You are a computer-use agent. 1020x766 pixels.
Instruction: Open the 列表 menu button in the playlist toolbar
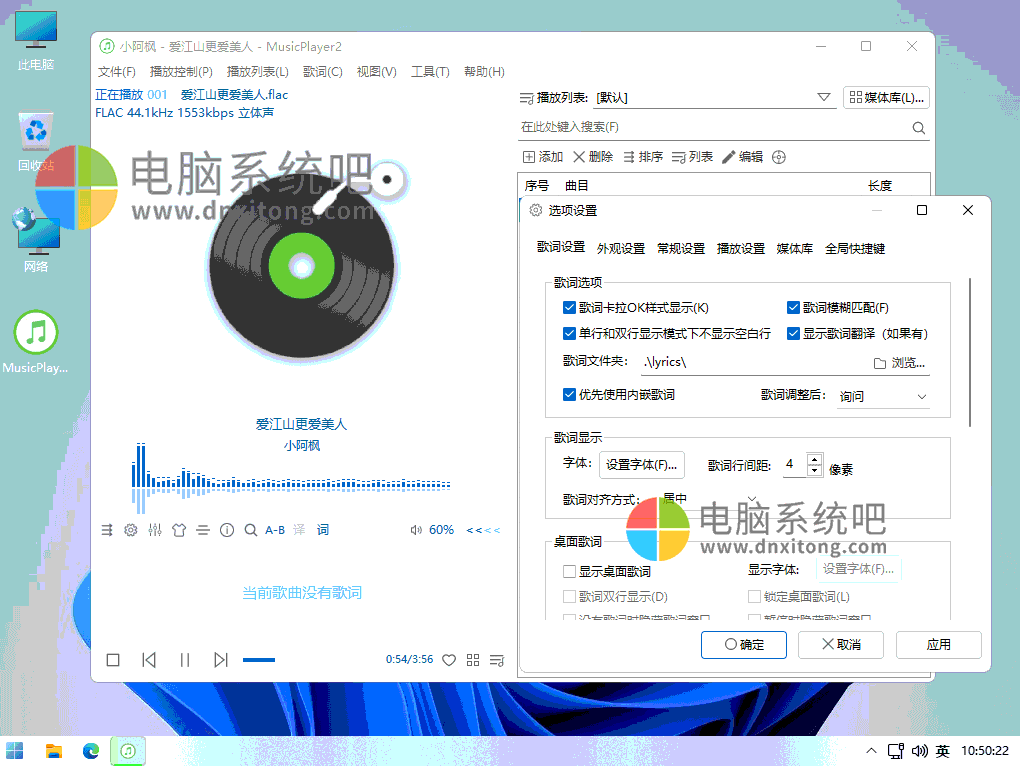[x=692, y=157]
